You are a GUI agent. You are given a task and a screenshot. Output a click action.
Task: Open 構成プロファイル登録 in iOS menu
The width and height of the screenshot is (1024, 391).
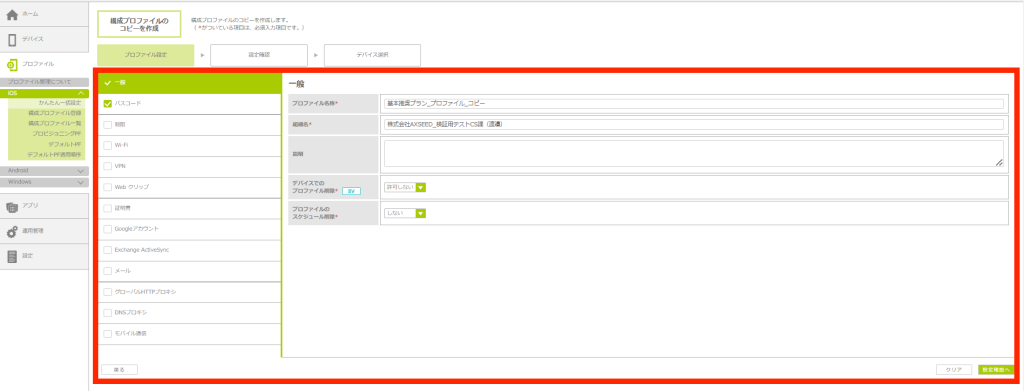tap(54, 113)
